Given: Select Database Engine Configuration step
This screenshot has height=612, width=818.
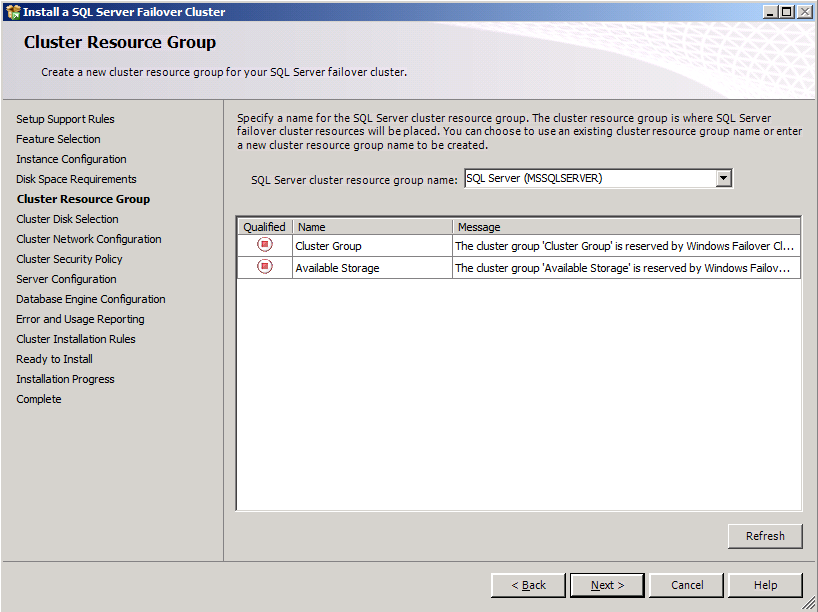Looking at the screenshot, I should 91,299.
